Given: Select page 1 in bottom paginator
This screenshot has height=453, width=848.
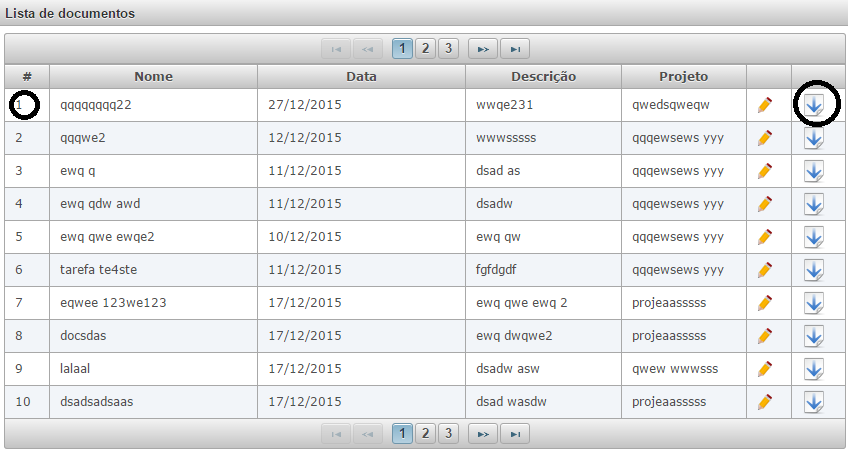Looking at the screenshot, I should coord(402,434).
